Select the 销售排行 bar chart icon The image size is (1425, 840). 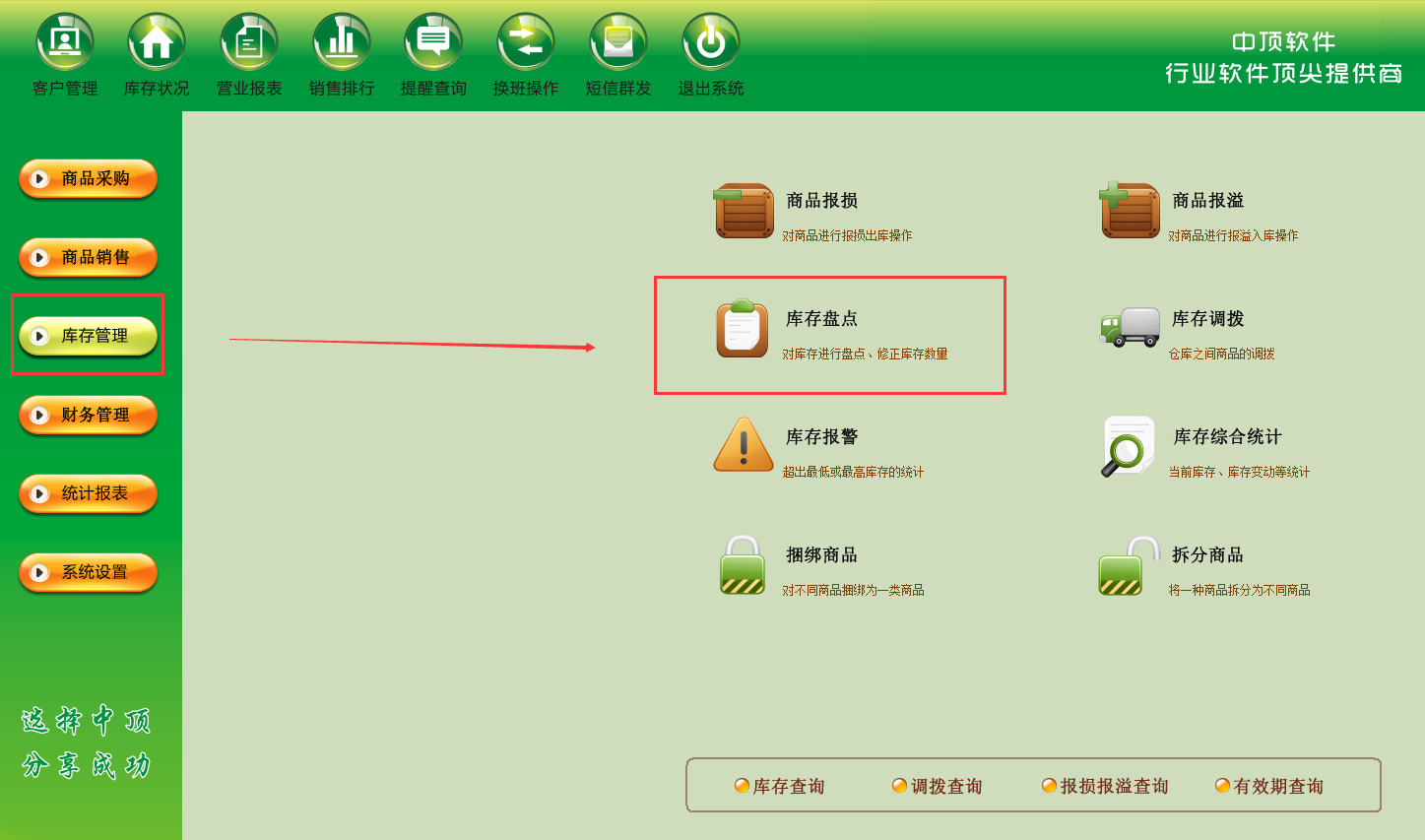click(x=342, y=41)
